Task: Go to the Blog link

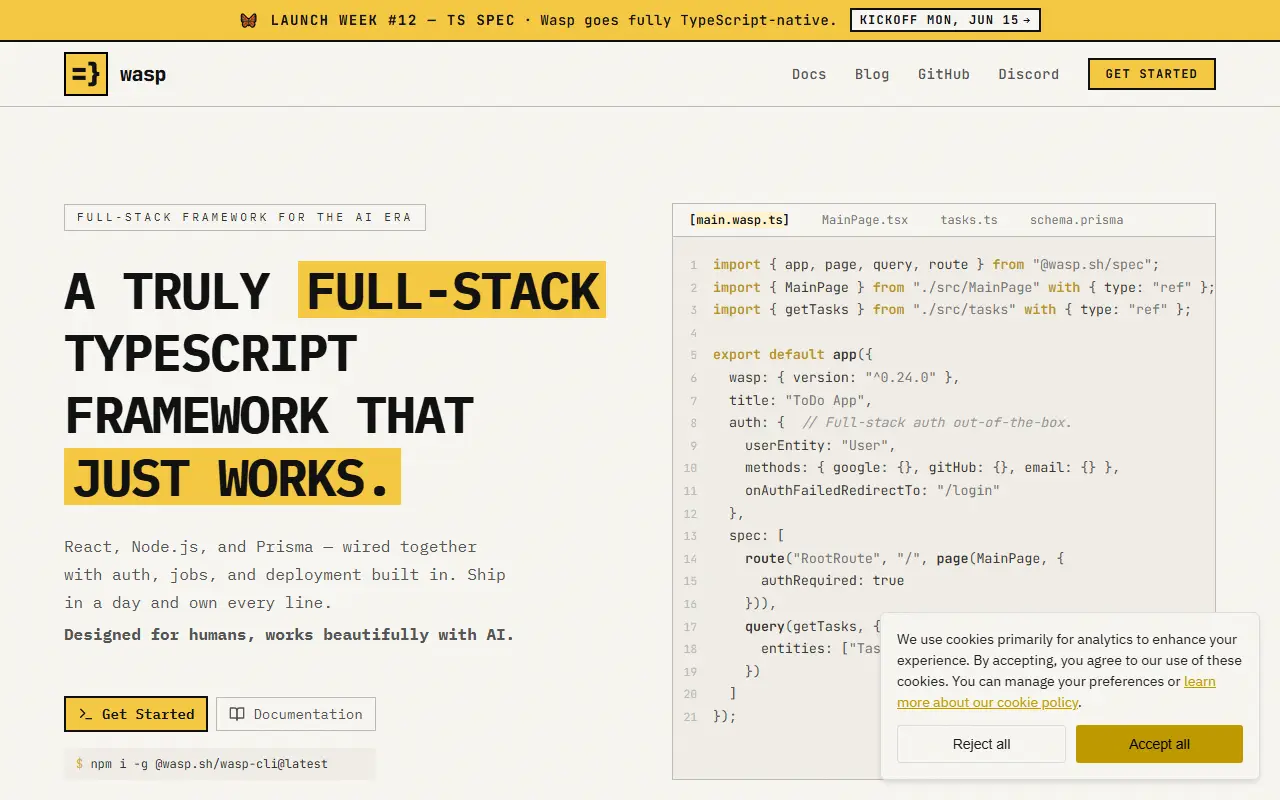Action: click(872, 74)
